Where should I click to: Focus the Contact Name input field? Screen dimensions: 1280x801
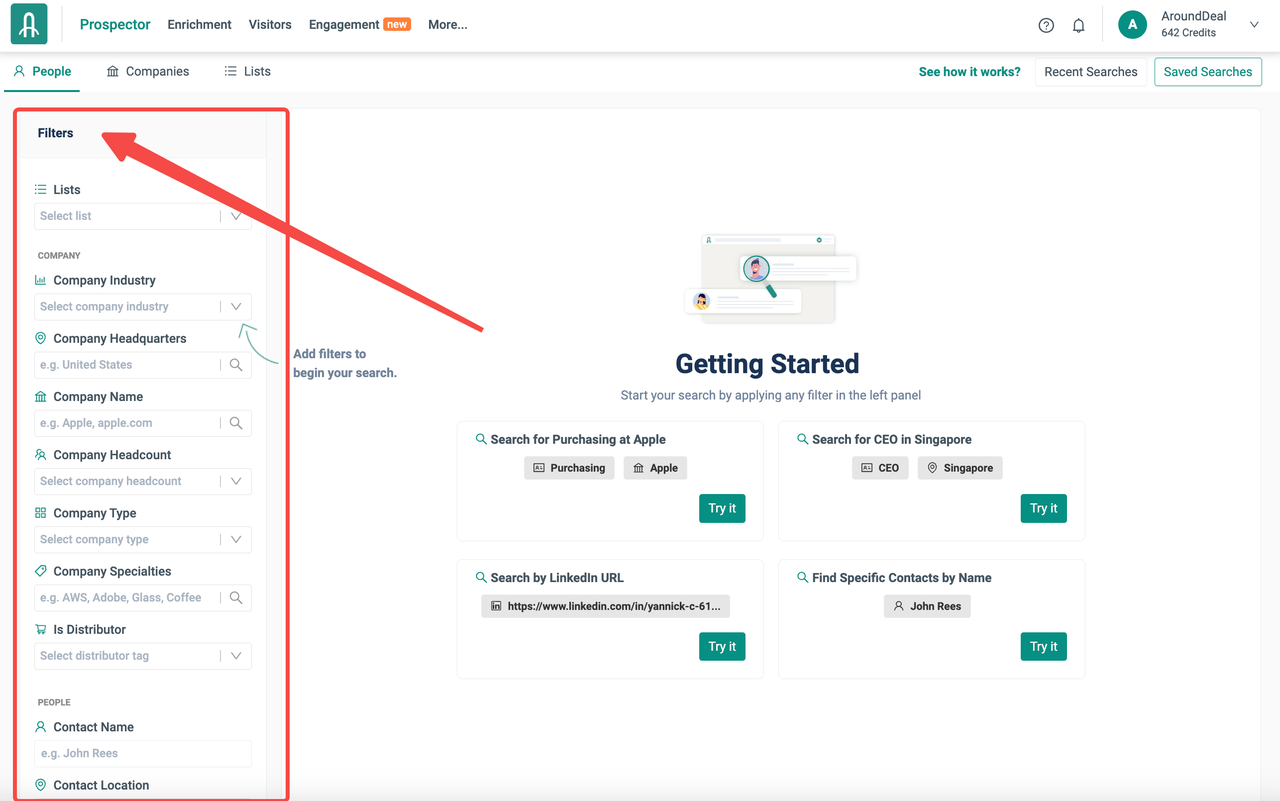[142, 754]
